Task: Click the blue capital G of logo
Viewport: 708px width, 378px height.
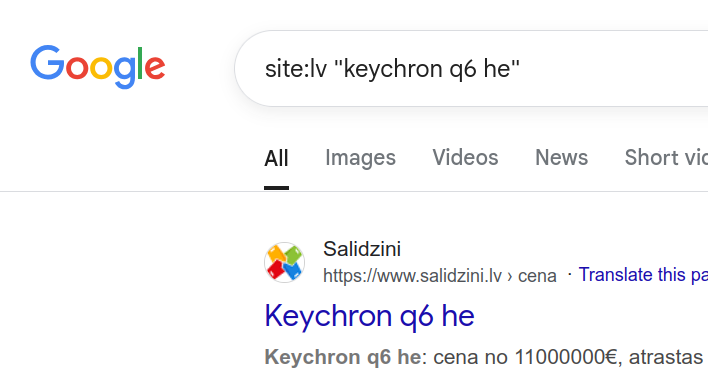Action: click(47, 62)
